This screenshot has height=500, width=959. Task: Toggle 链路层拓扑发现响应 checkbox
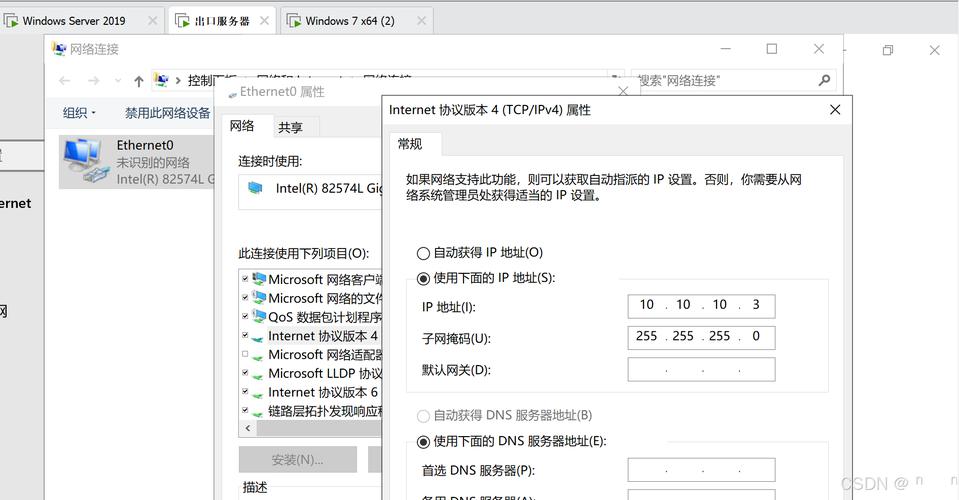245,411
